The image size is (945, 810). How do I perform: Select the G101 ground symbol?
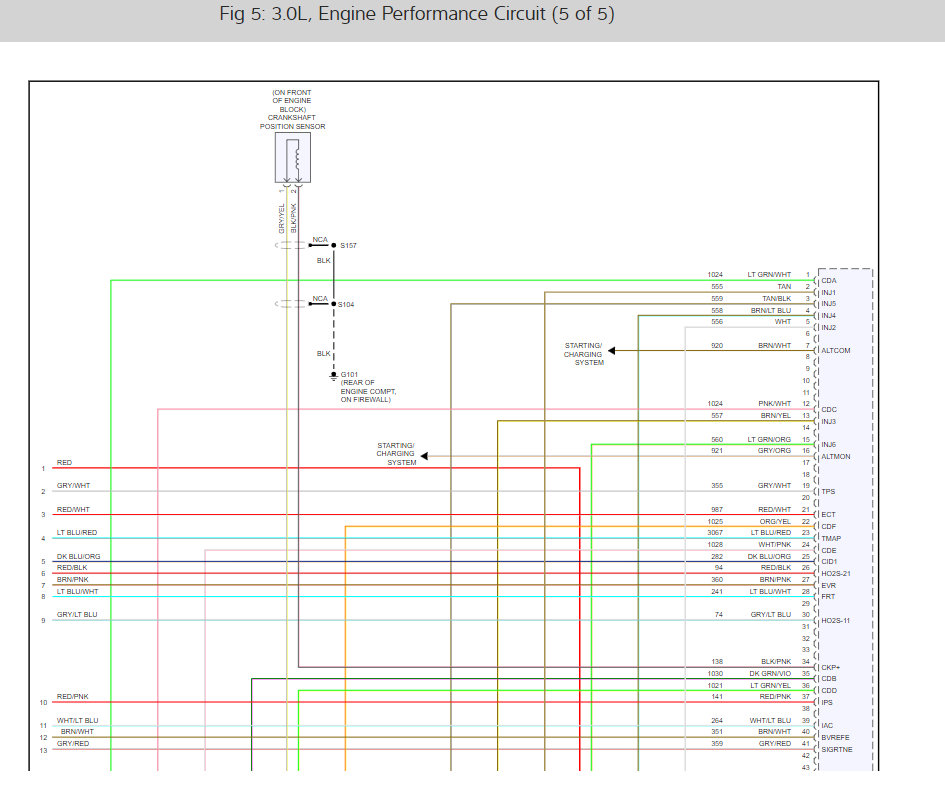[x=334, y=373]
